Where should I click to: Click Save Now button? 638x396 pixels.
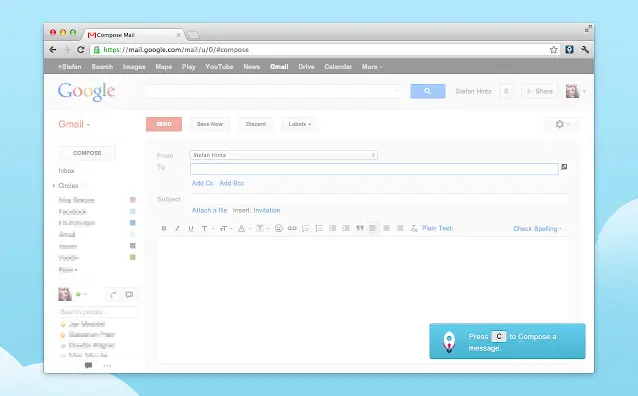coord(210,124)
